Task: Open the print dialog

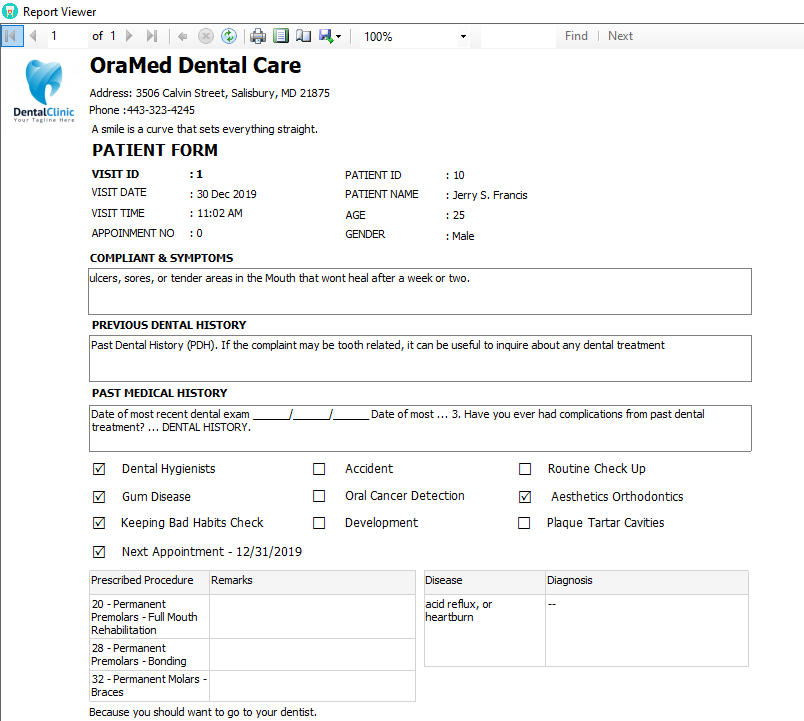Action: [258, 36]
